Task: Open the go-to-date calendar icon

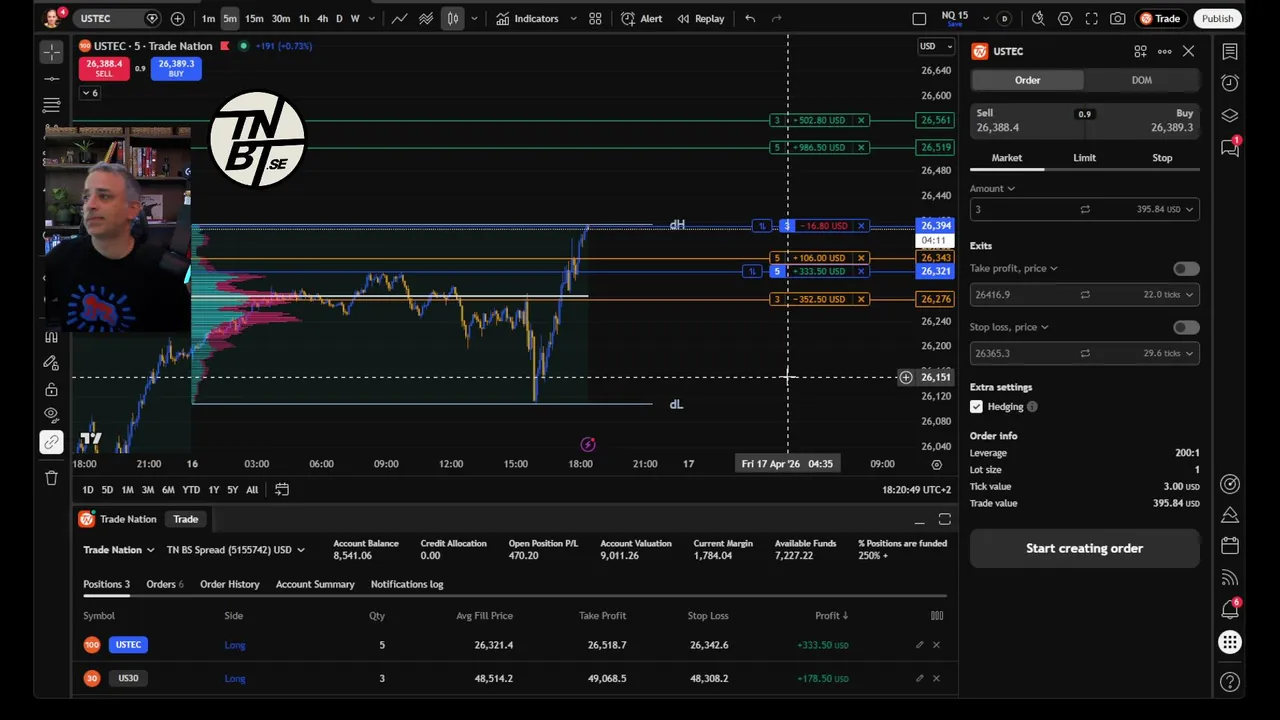Action: (282, 489)
